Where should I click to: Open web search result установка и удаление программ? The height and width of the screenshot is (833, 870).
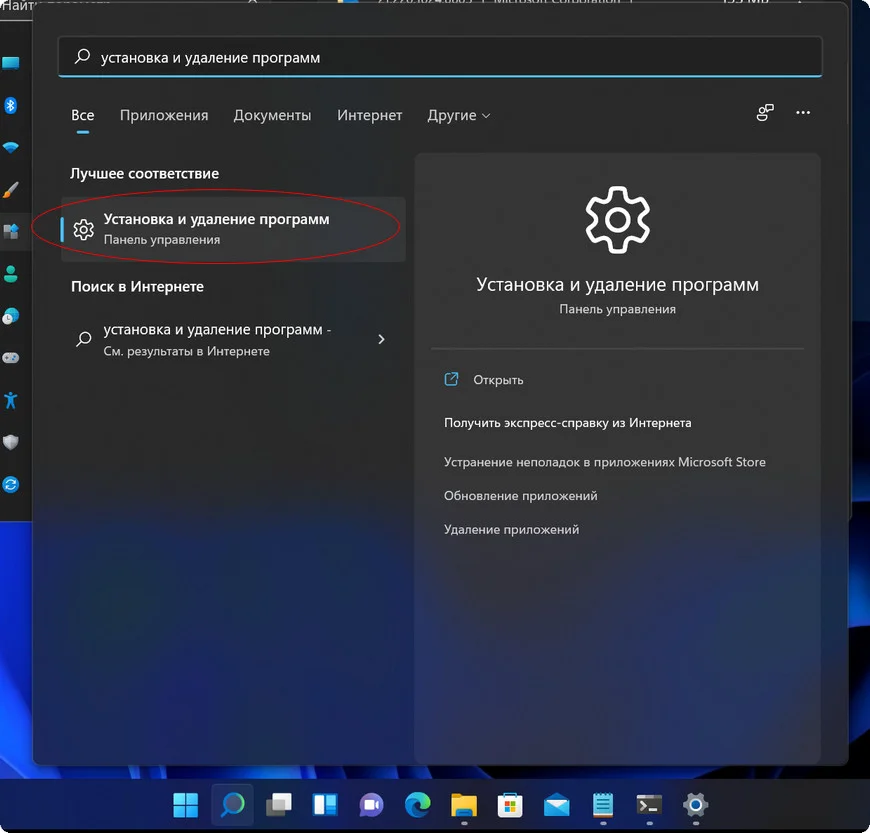234,340
